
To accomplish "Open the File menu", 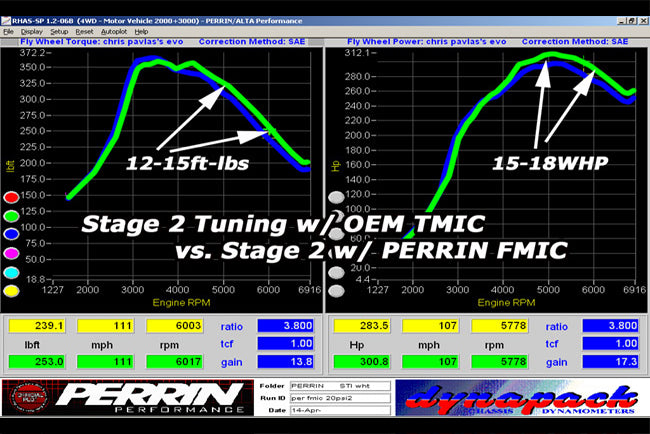I will 9,31.
